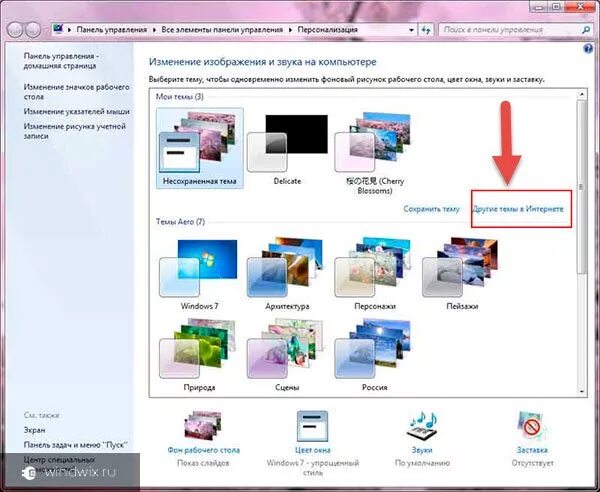Click Фон рабочего стола text link
This screenshot has height=492, width=600.
click(204, 450)
